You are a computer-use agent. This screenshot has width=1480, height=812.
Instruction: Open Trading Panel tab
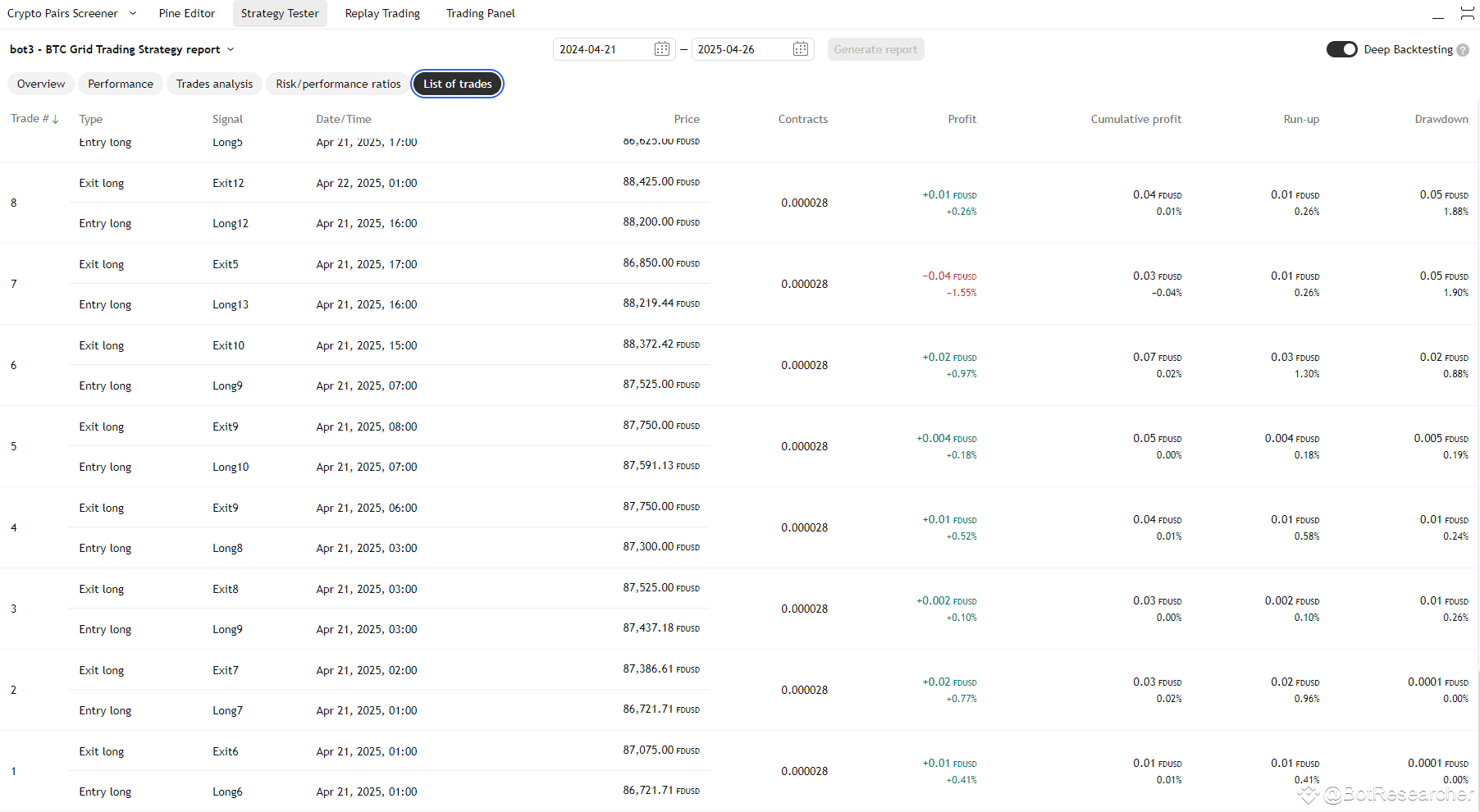point(481,13)
